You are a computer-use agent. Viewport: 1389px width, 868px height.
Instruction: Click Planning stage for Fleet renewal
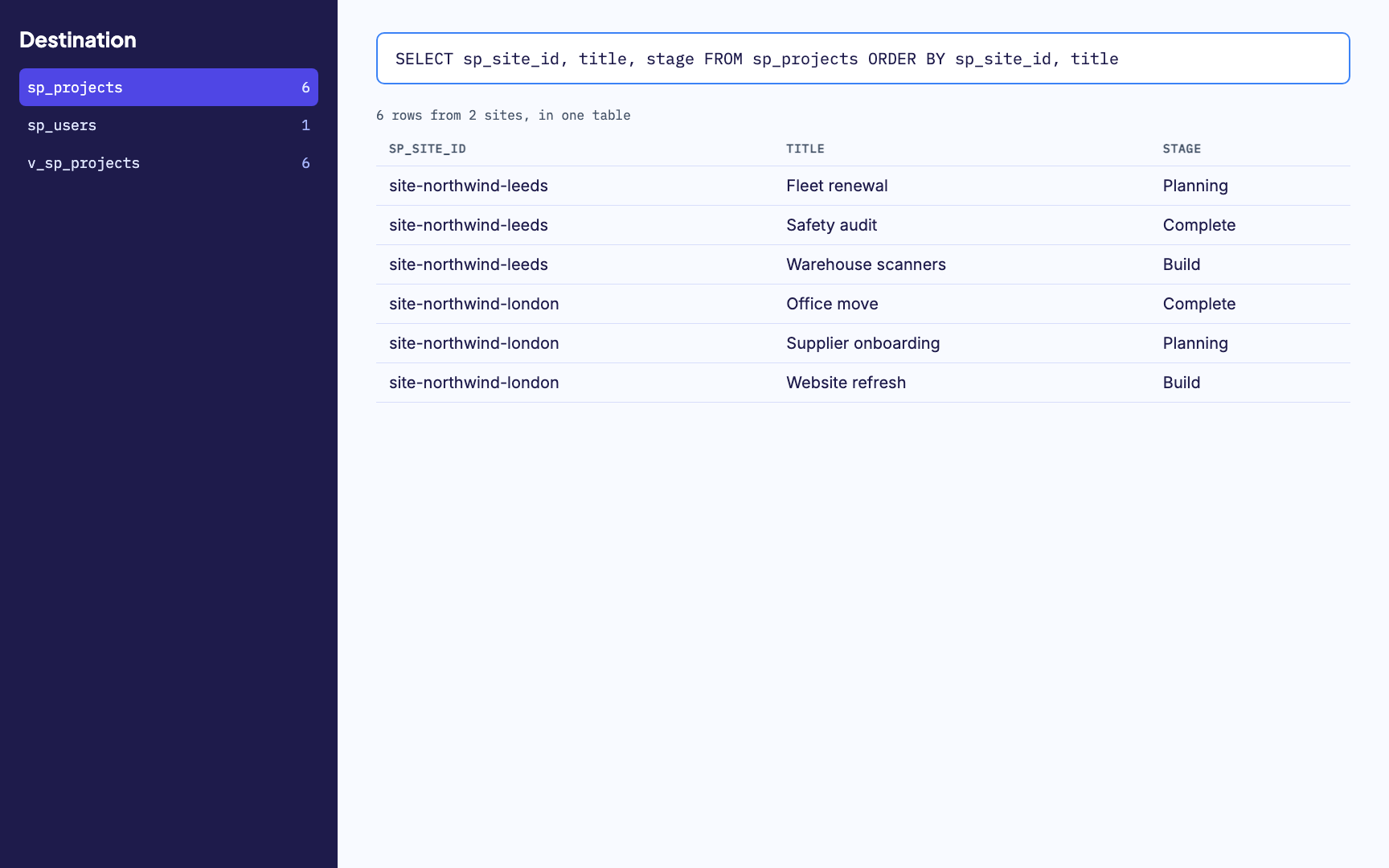(1195, 186)
